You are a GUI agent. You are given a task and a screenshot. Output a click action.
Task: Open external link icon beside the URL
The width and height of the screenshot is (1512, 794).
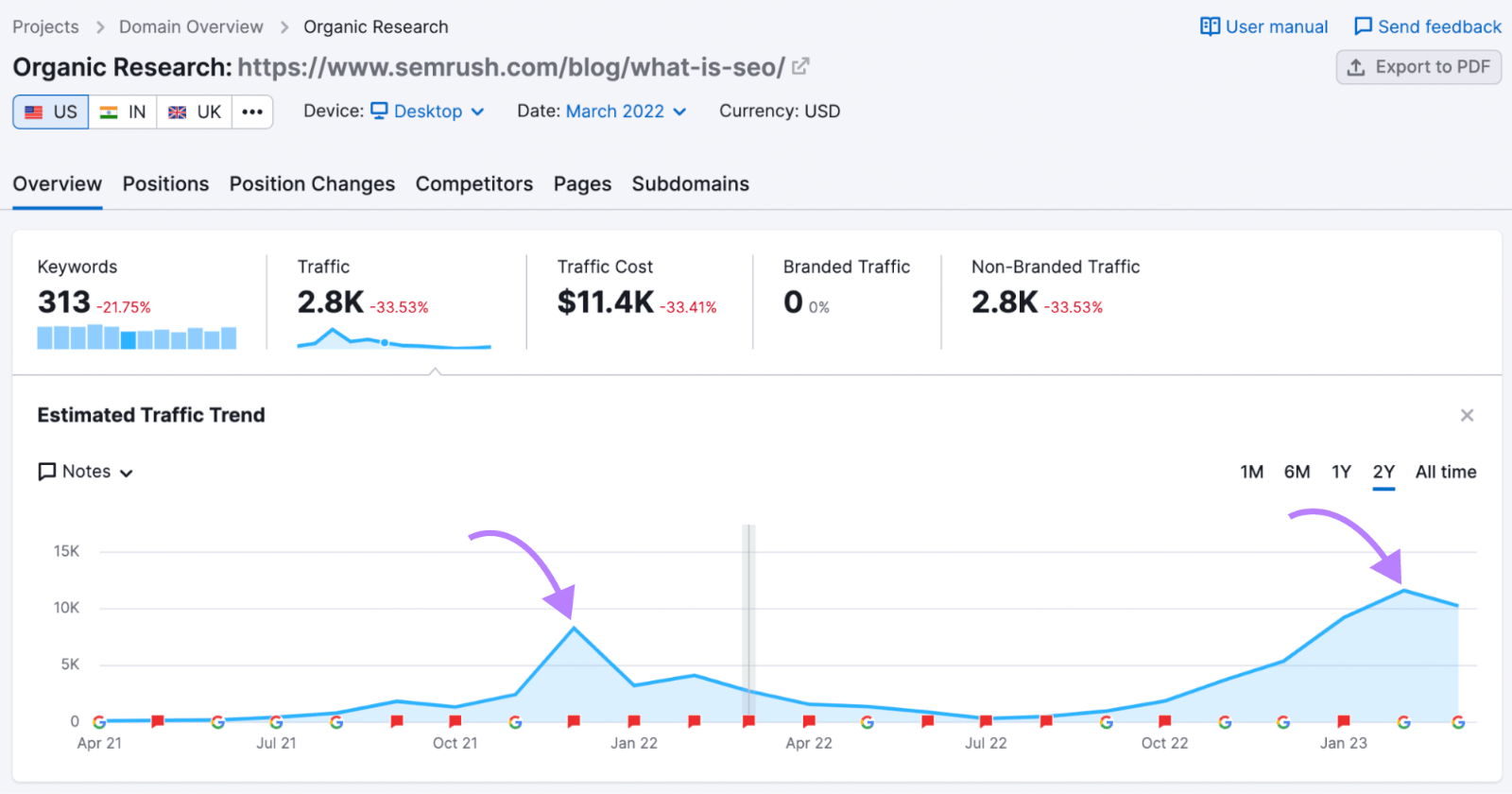800,67
